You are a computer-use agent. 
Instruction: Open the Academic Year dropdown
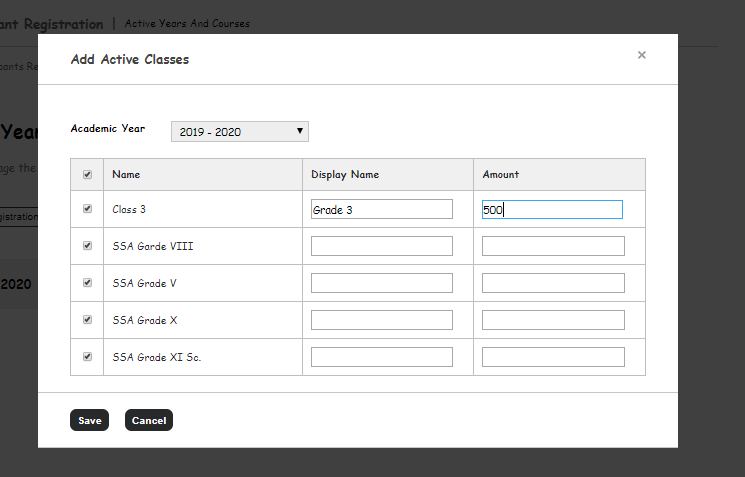[240, 131]
